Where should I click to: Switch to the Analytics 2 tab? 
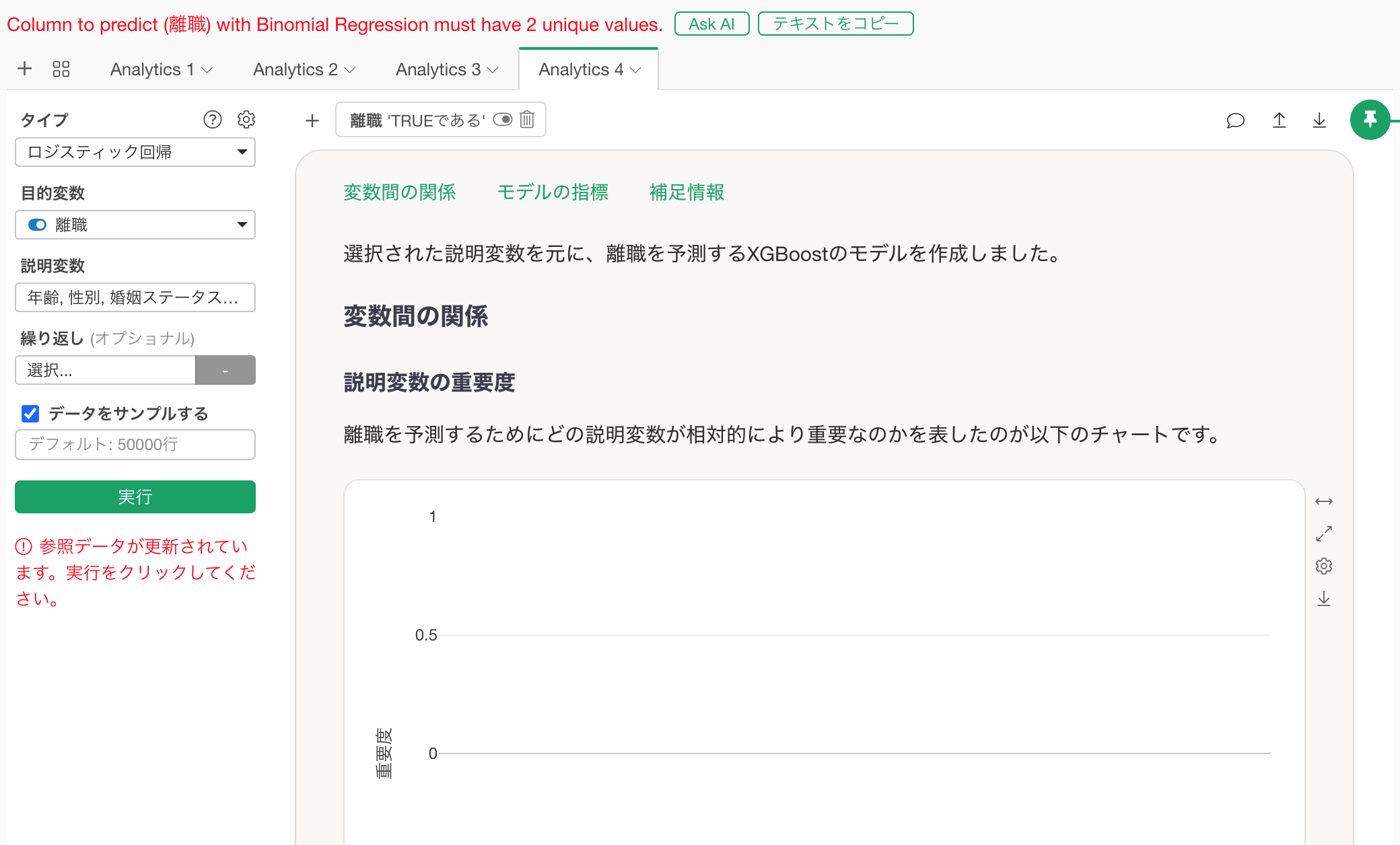[x=295, y=69]
